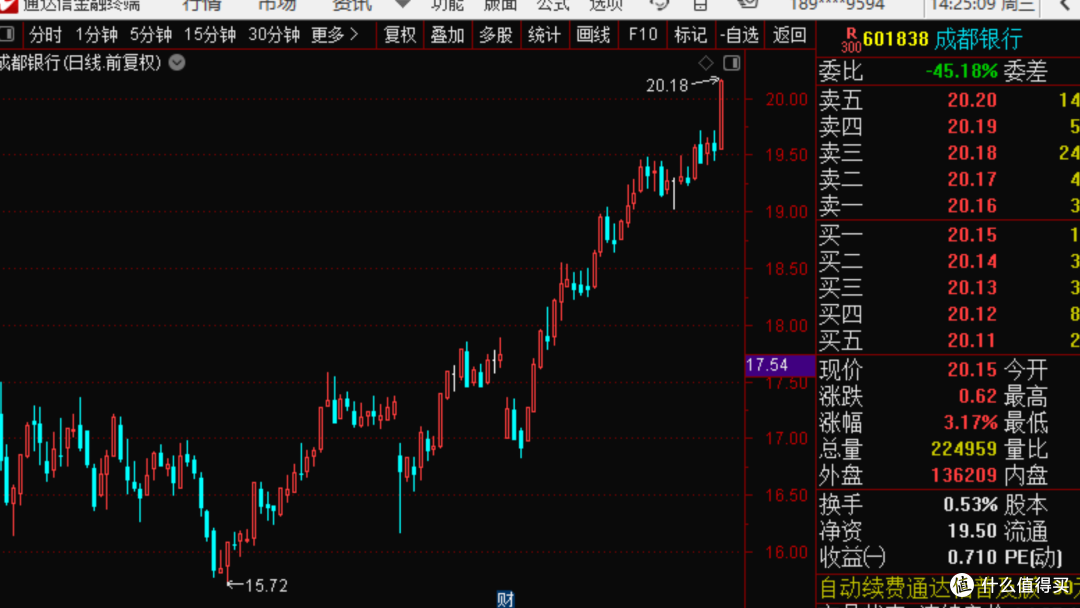1080x608 pixels.
Task: Select 买五 price 20.11
Action: [972, 341]
